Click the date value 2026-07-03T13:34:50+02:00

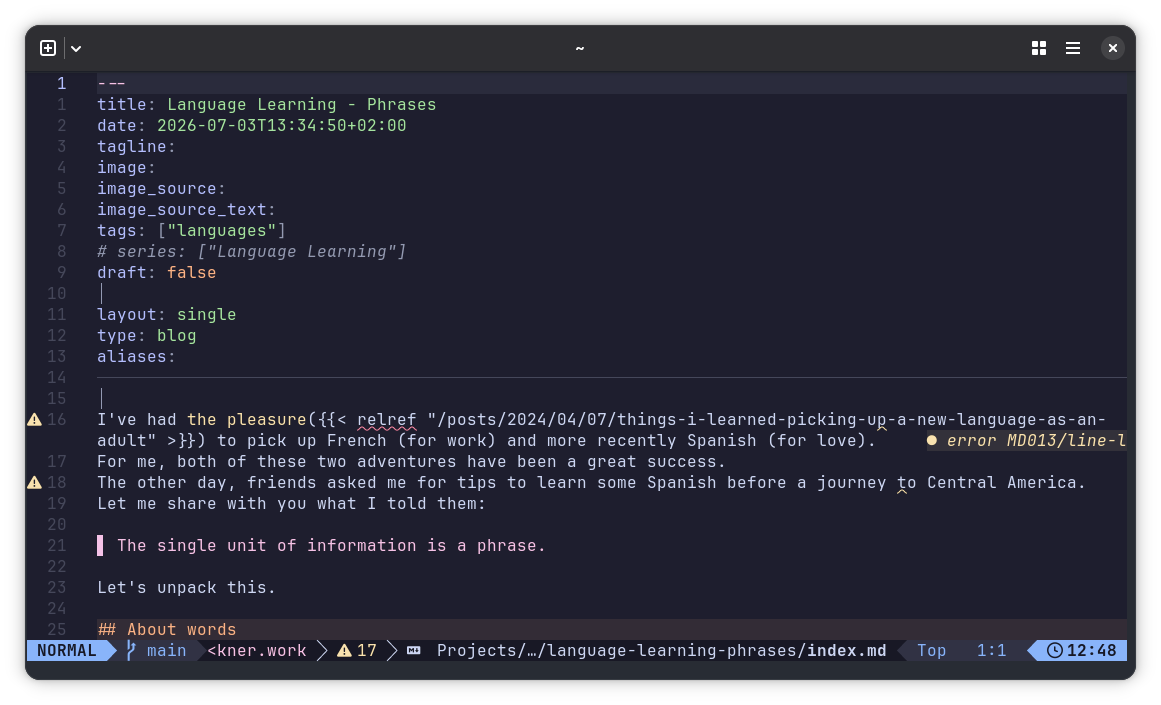[281, 126]
